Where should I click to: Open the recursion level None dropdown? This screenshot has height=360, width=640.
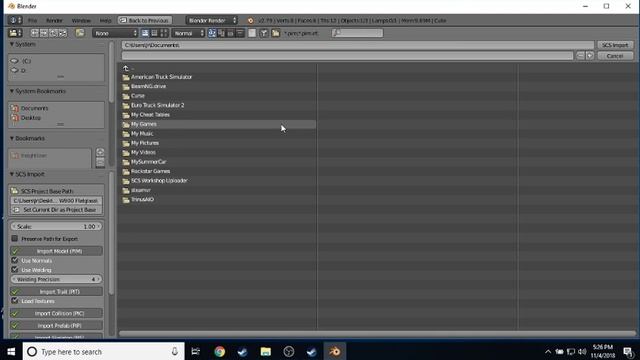click(115, 33)
